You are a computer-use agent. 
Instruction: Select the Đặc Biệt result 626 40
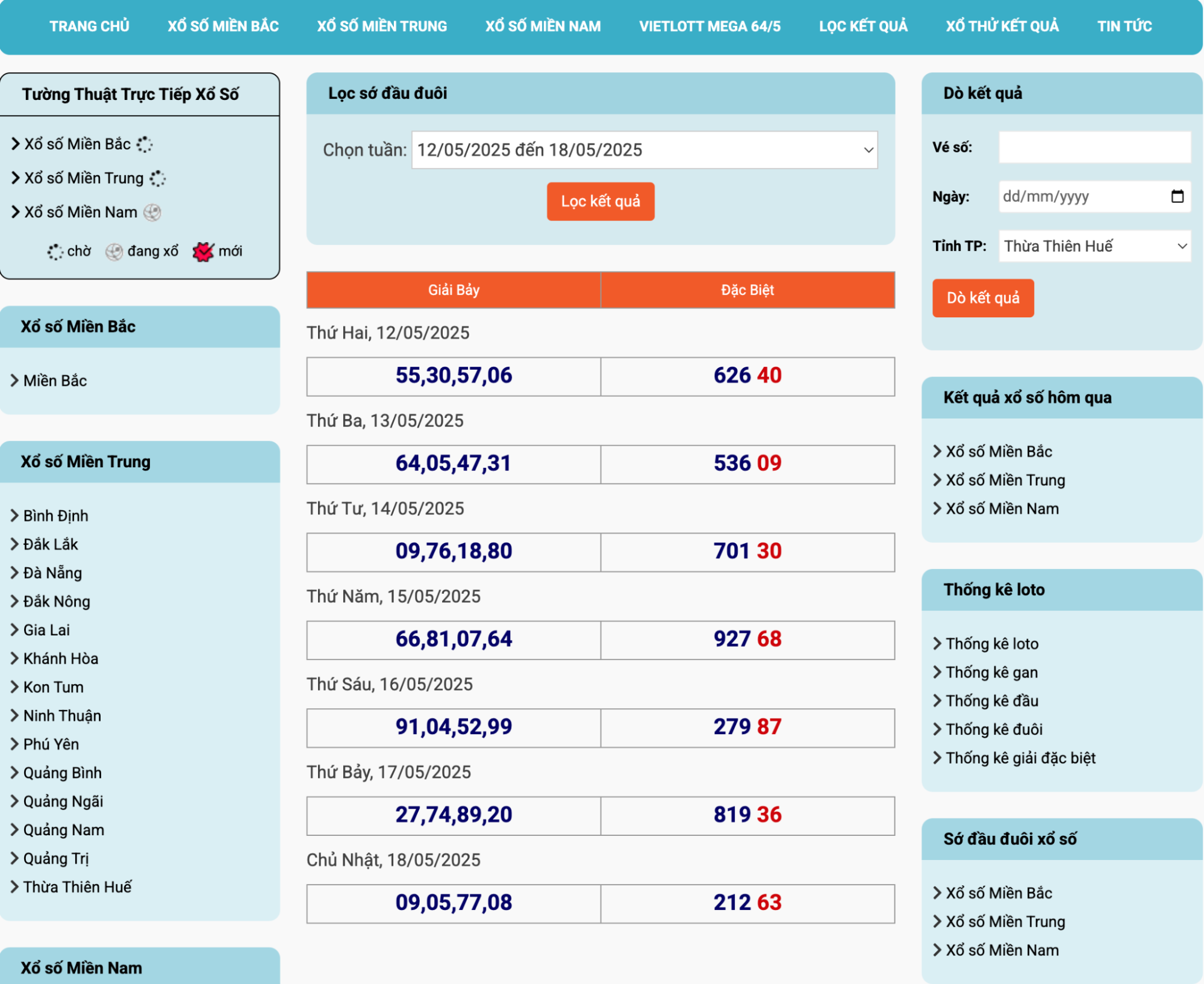(x=747, y=376)
